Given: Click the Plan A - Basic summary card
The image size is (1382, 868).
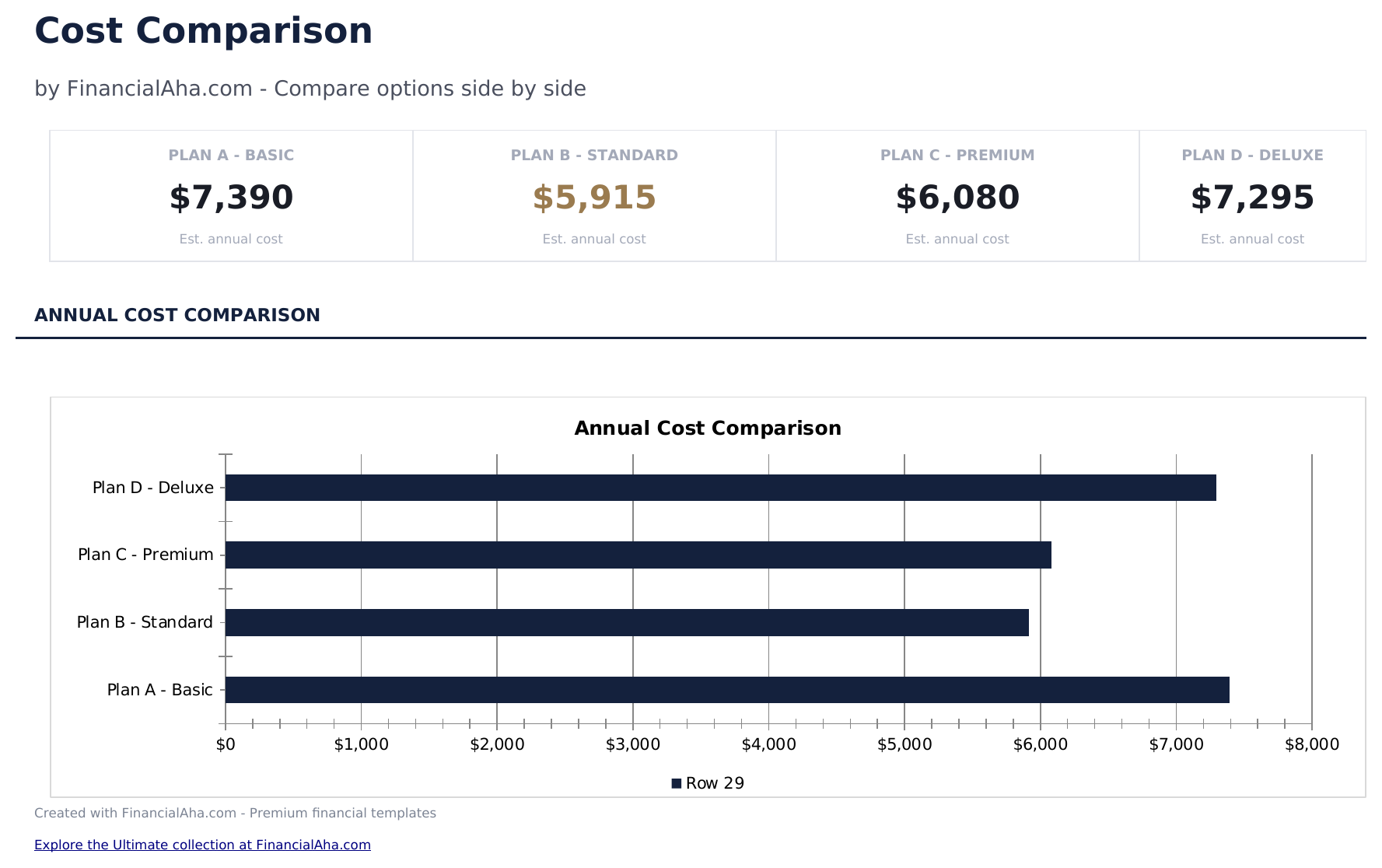Looking at the screenshot, I should pos(230,195).
